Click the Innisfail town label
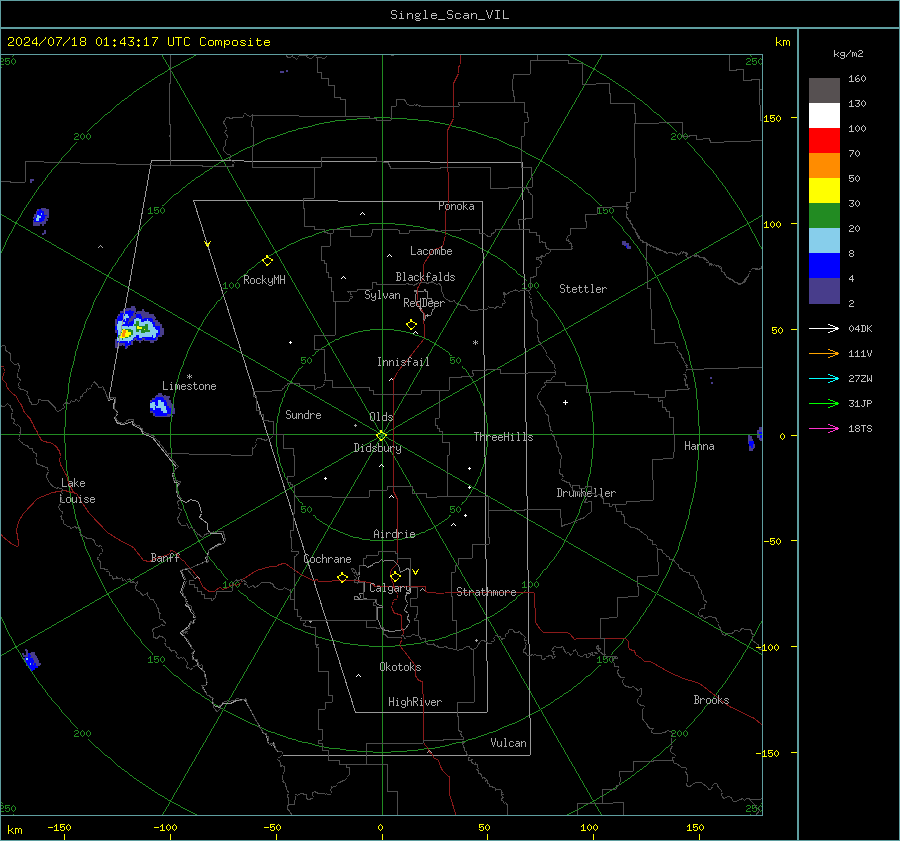Viewport: 900px width, 841px height. [403, 362]
